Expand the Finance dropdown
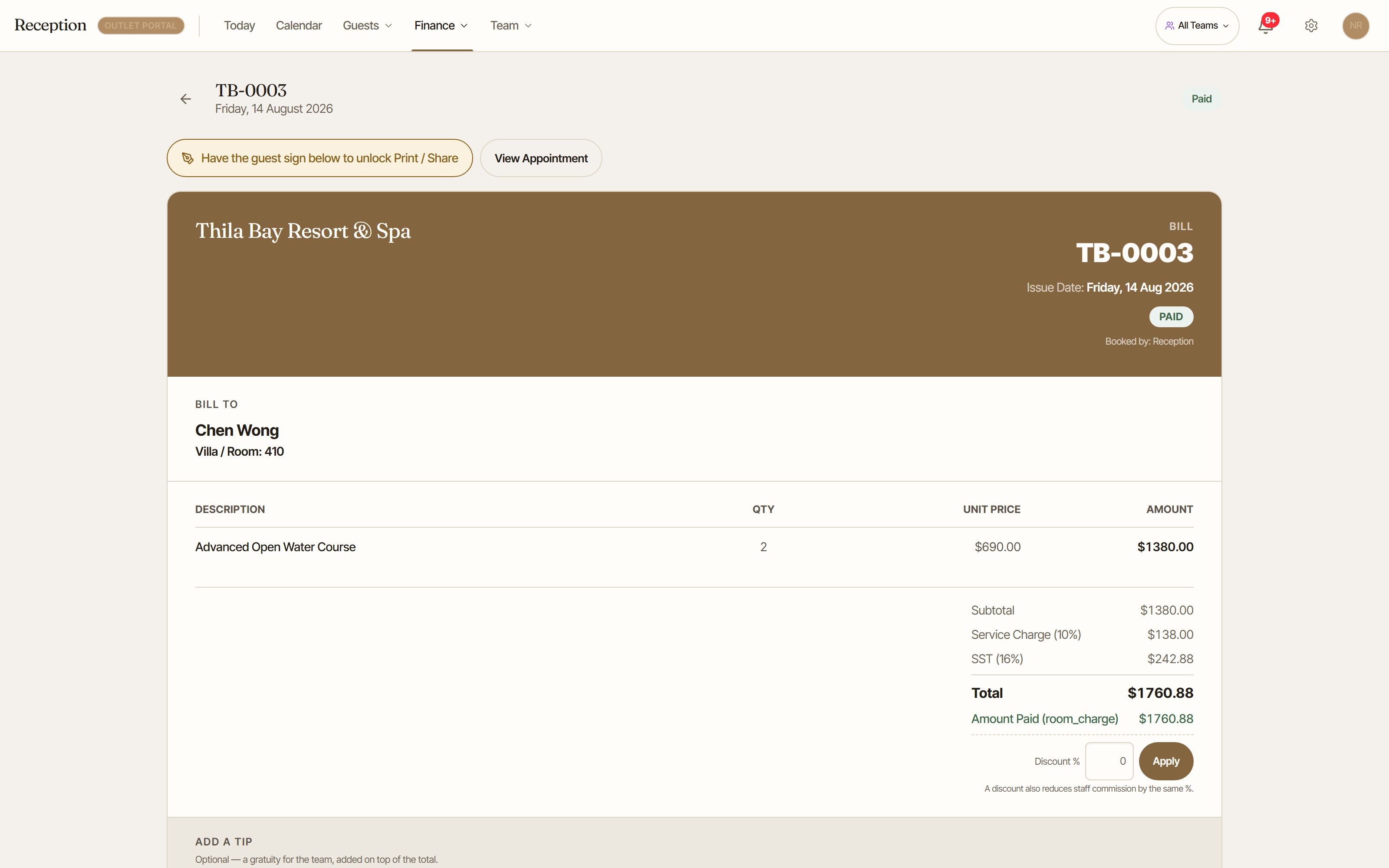The width and height of the screenshot is (1389, 868). point(441,26)
